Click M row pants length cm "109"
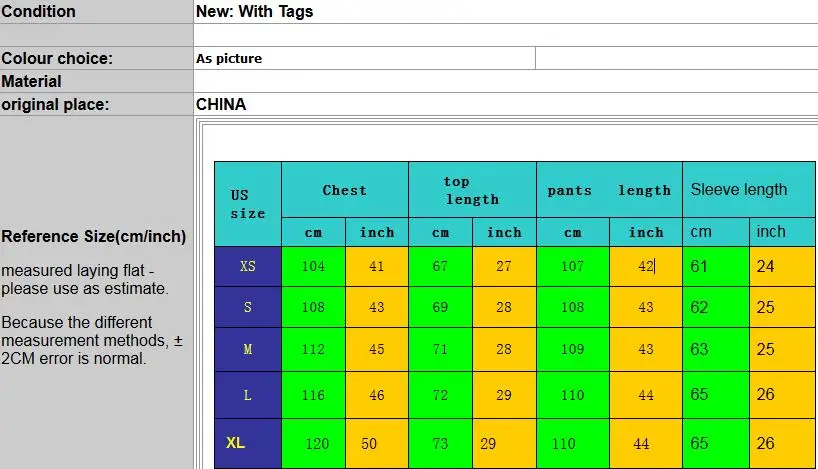818x469 pixels. 572,349
